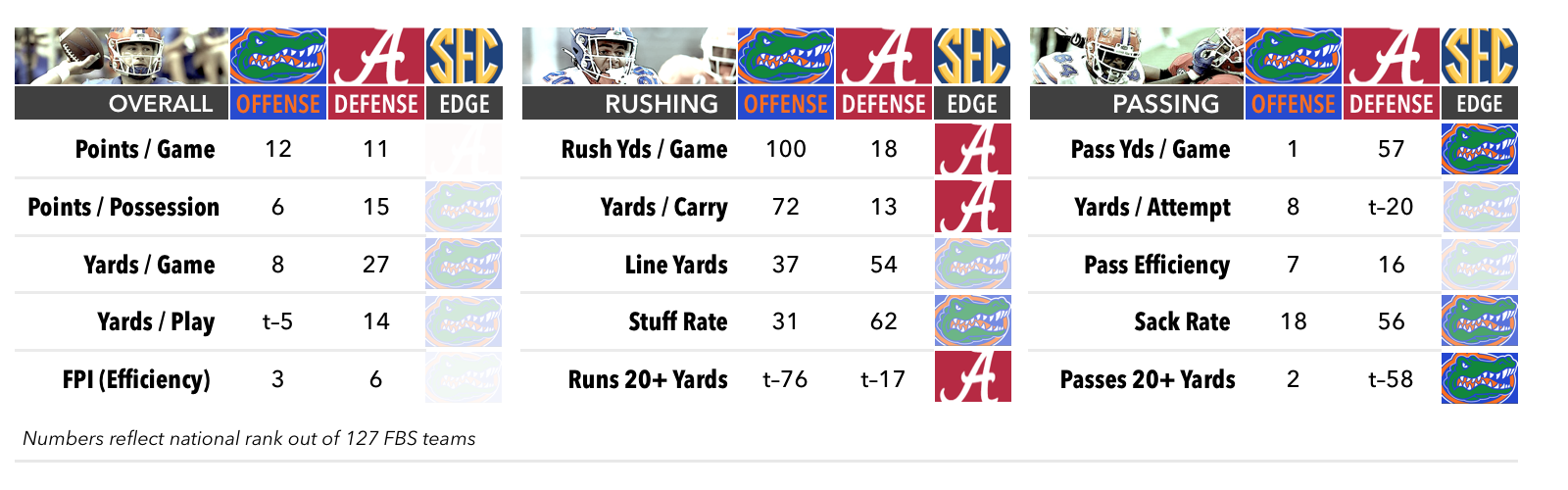Click the FPI (Efficiency) row label

[136, 379]
